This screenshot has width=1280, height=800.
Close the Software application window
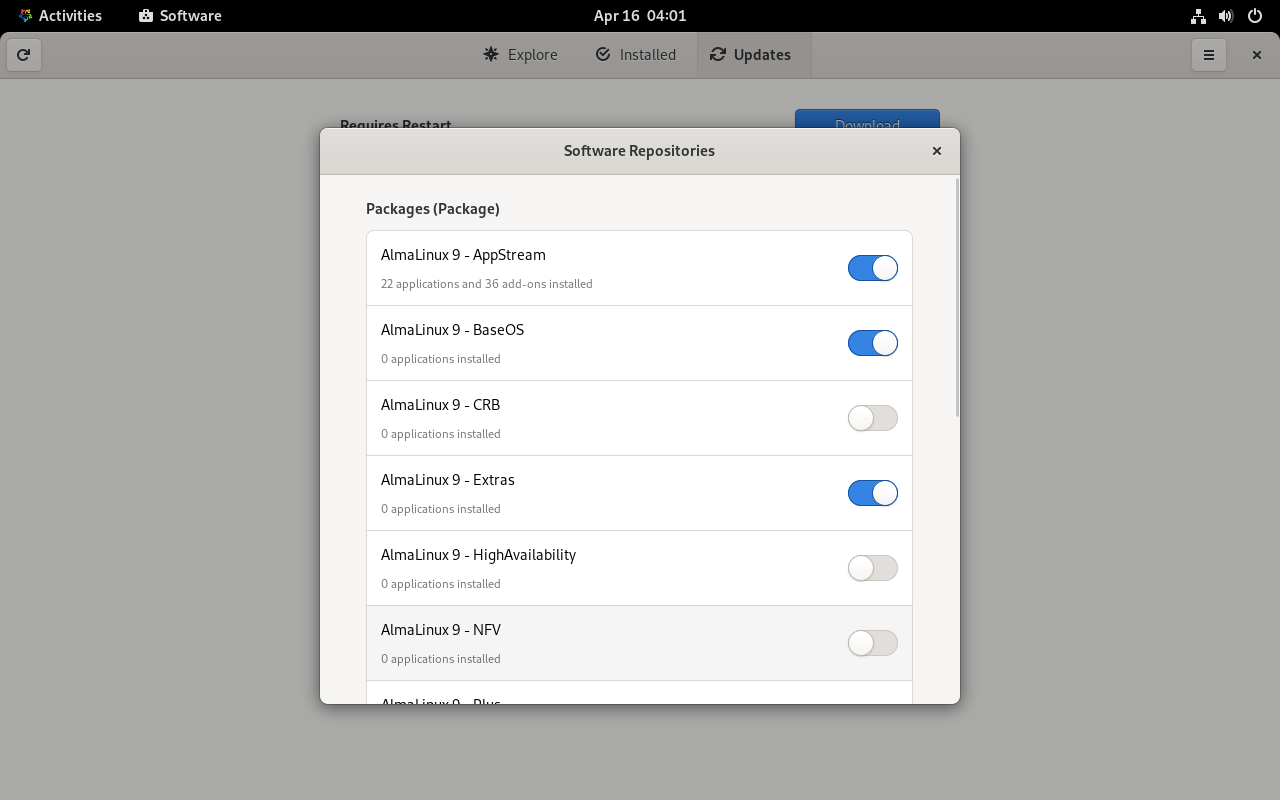(1256, 55)
